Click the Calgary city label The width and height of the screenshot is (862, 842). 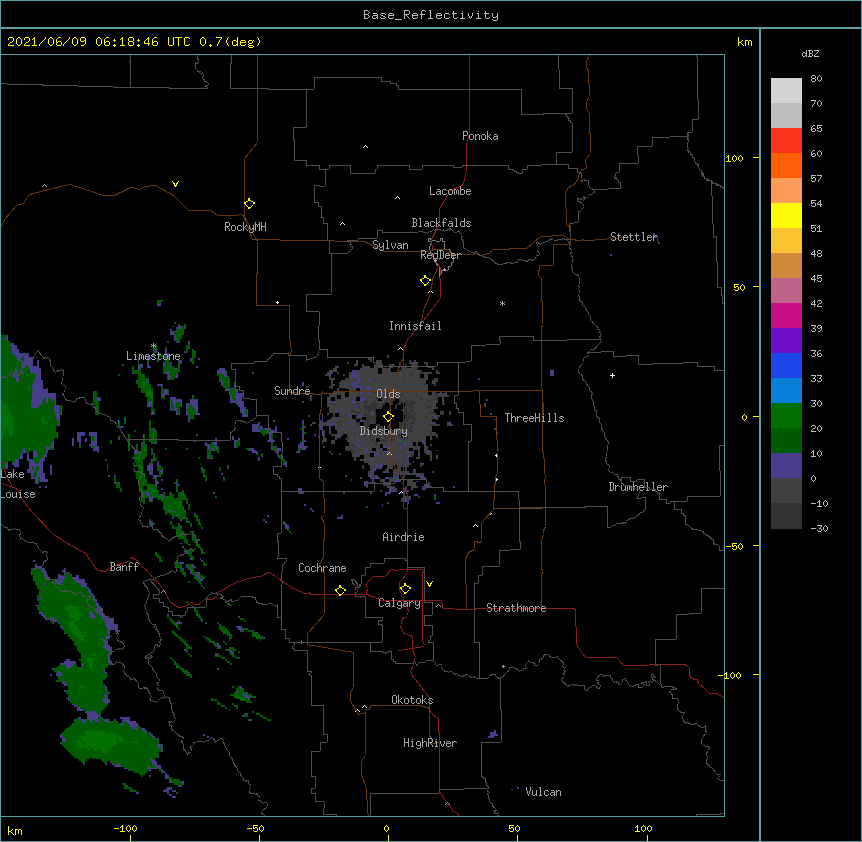coord(399,603)
